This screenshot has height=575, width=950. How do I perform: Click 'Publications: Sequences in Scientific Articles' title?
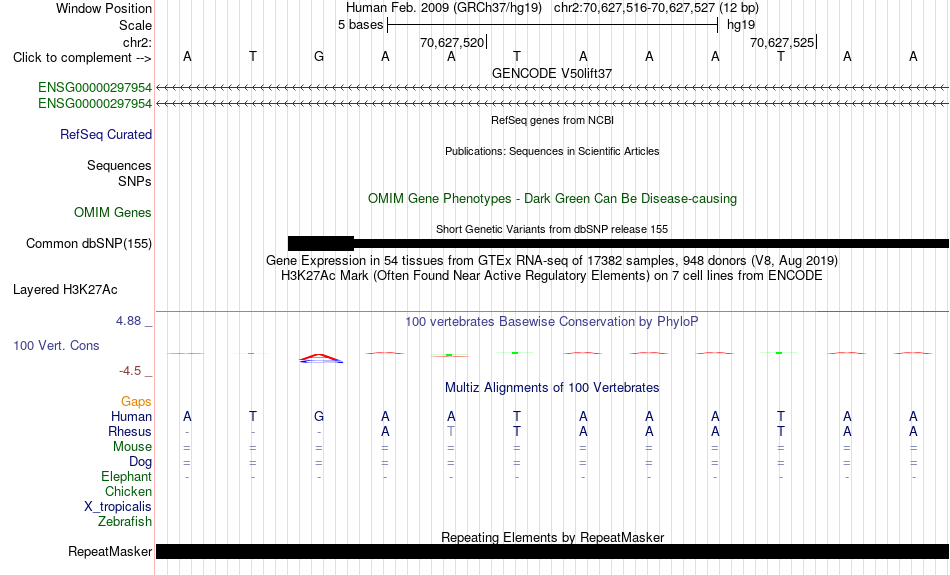(552, 151)
